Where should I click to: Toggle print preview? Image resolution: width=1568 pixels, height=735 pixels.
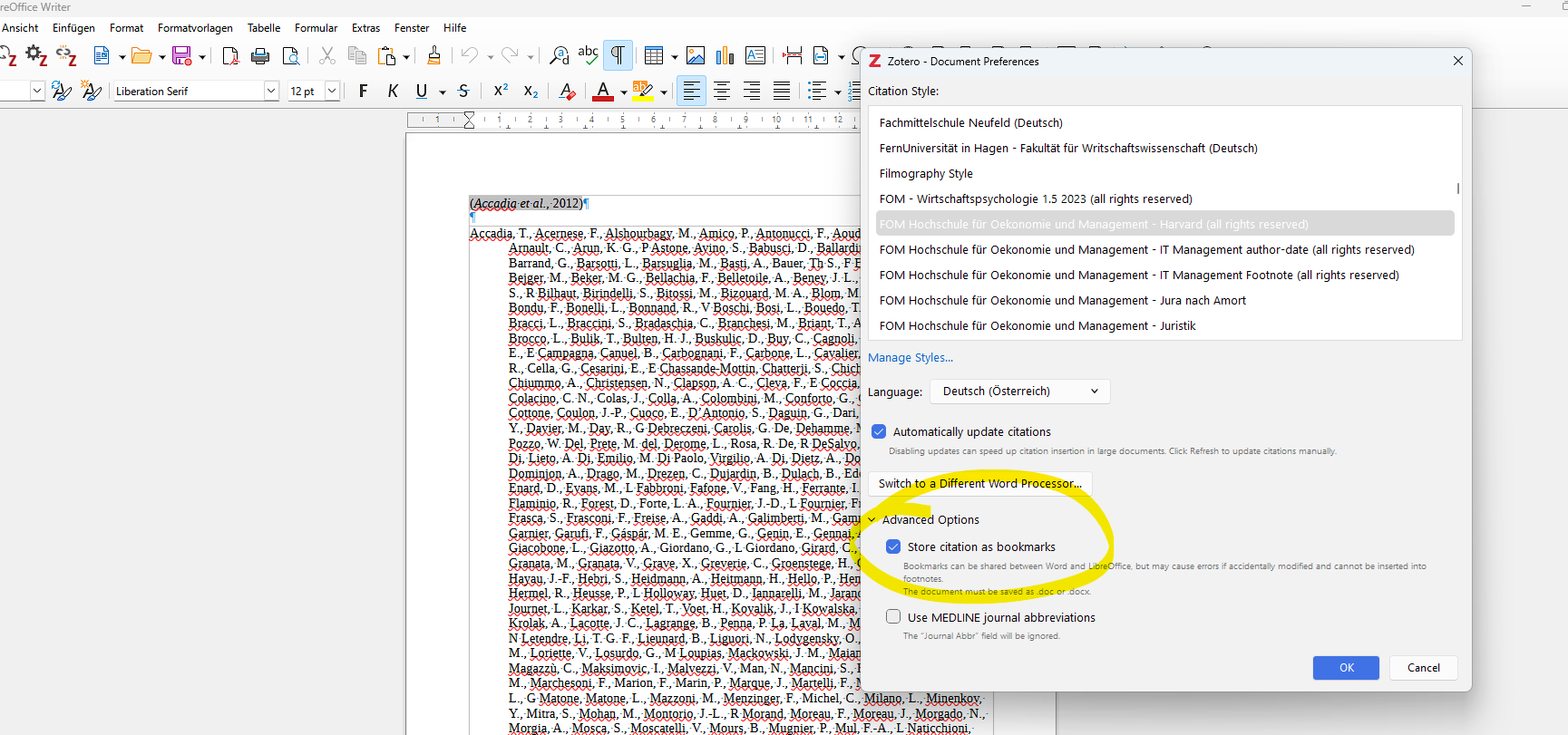point(291,56)
